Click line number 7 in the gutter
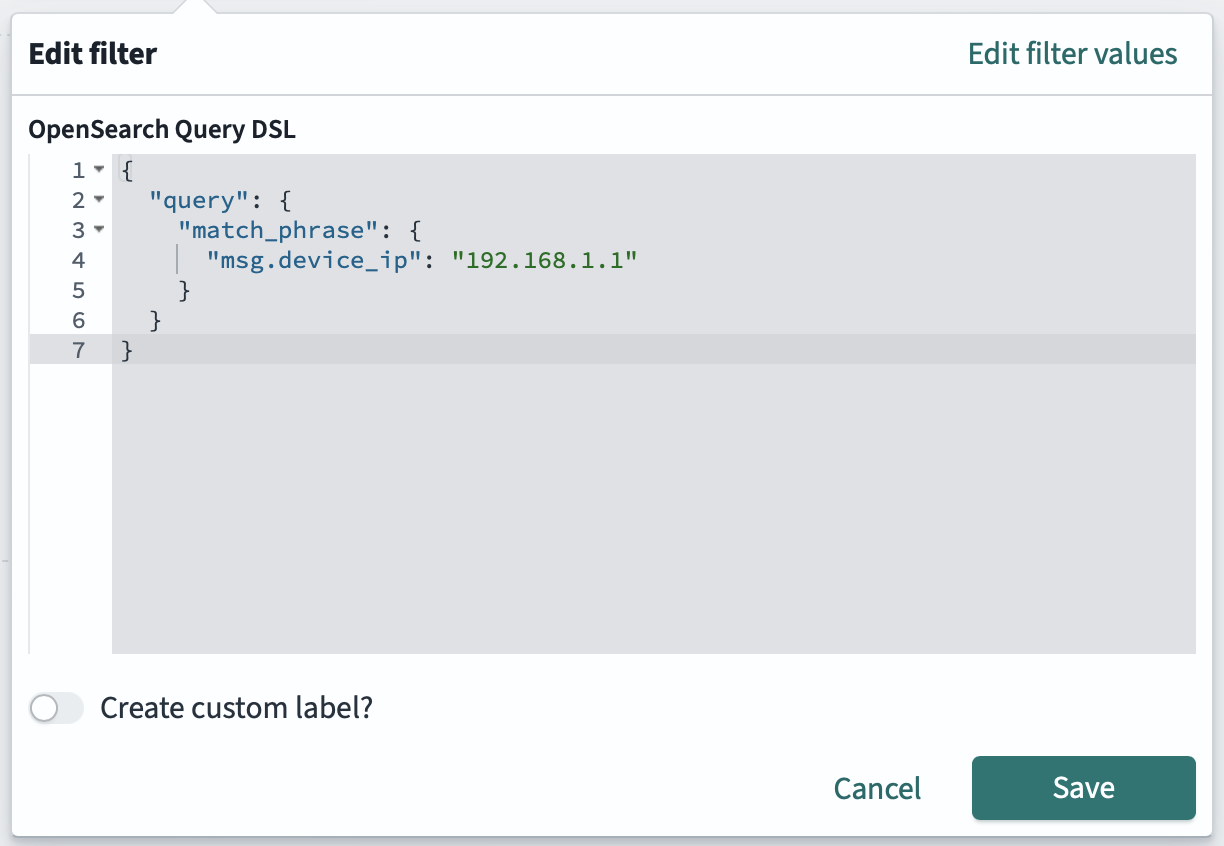Viewport: 1224px width, 846px height. point(78,350)
